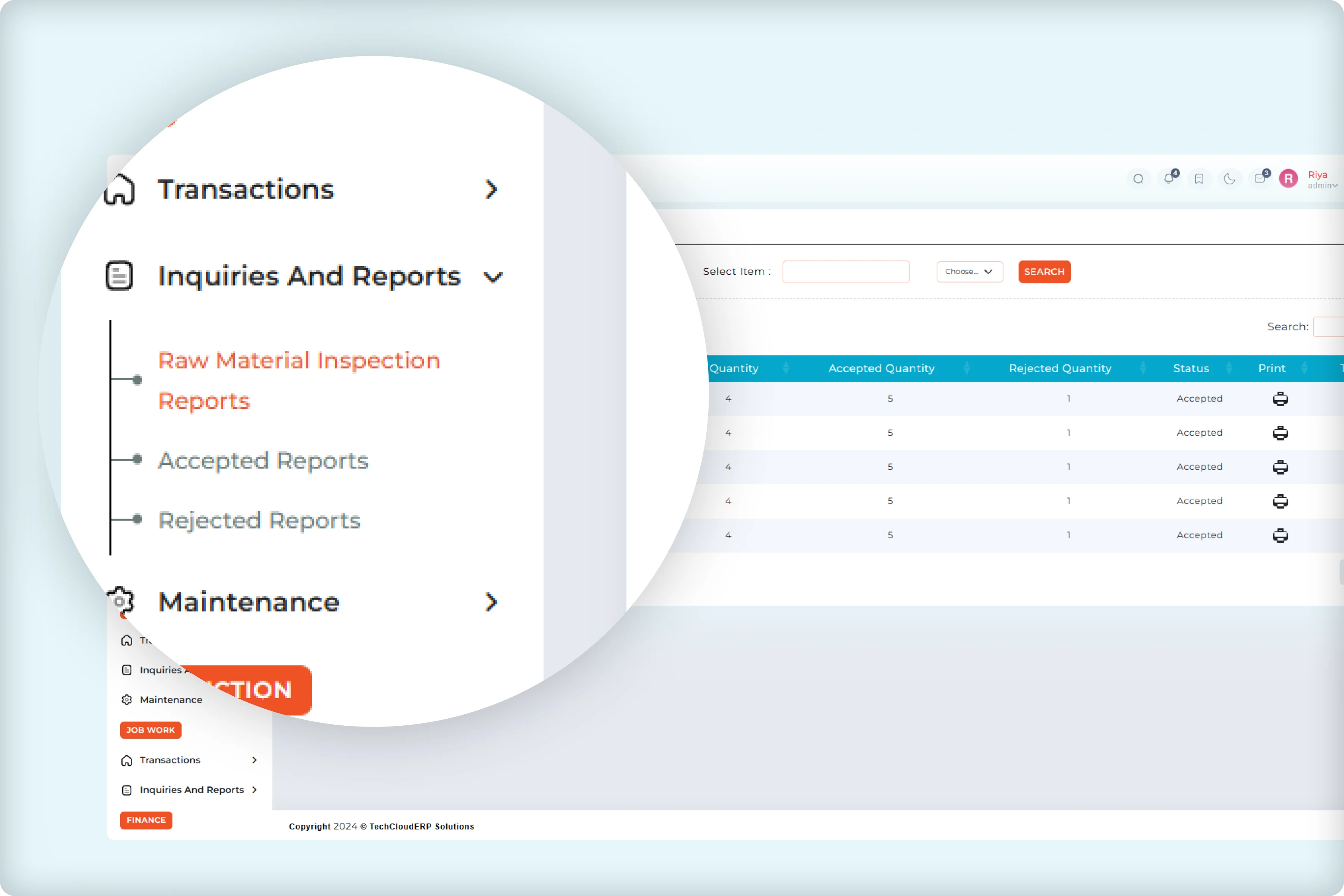Open the messages envelope showing 3 unread
Viewport: 1344px width, 896px height.
(x=1260, y=179)
